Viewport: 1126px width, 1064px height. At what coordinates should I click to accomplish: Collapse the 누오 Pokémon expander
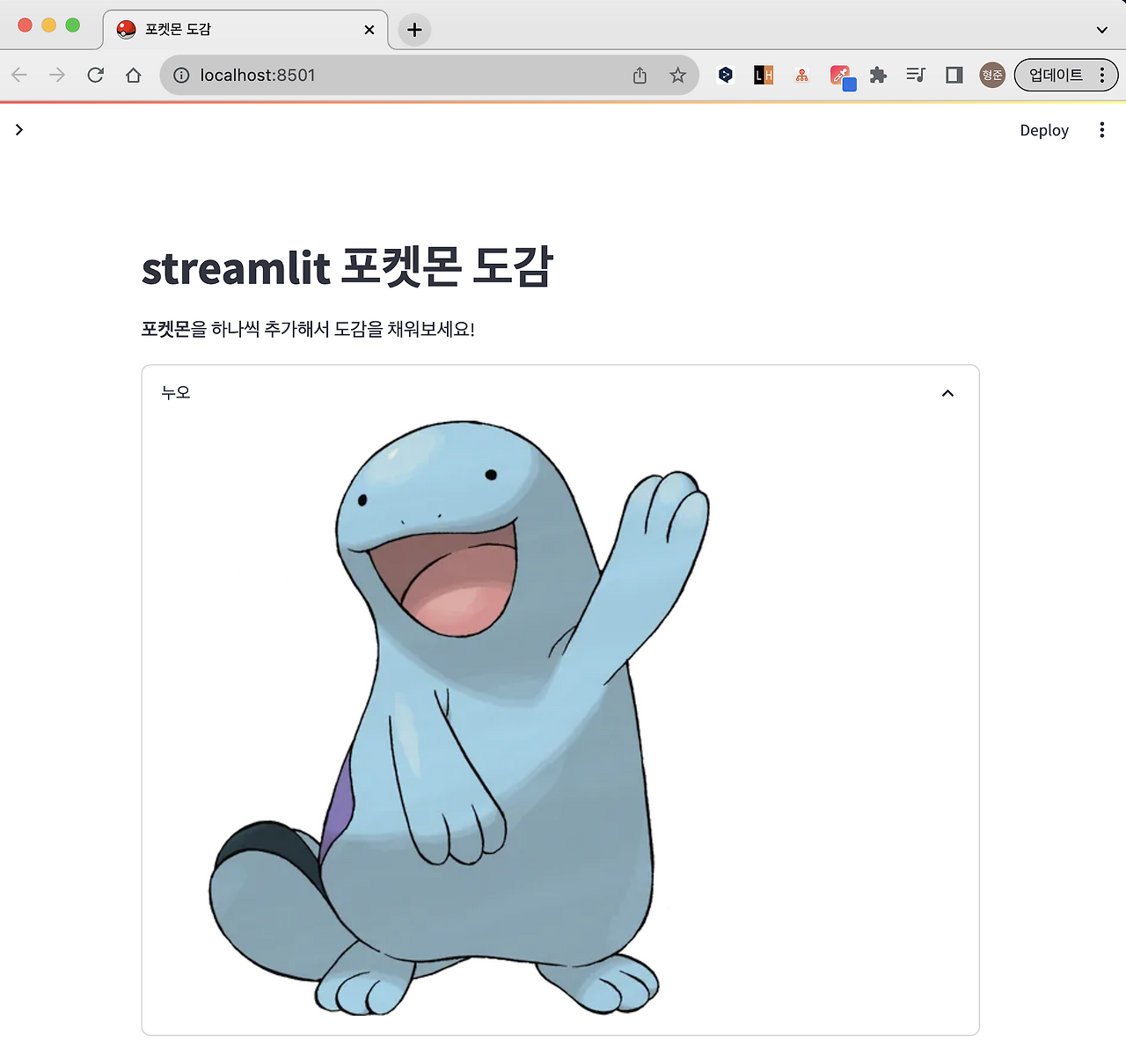coord(947,393)
